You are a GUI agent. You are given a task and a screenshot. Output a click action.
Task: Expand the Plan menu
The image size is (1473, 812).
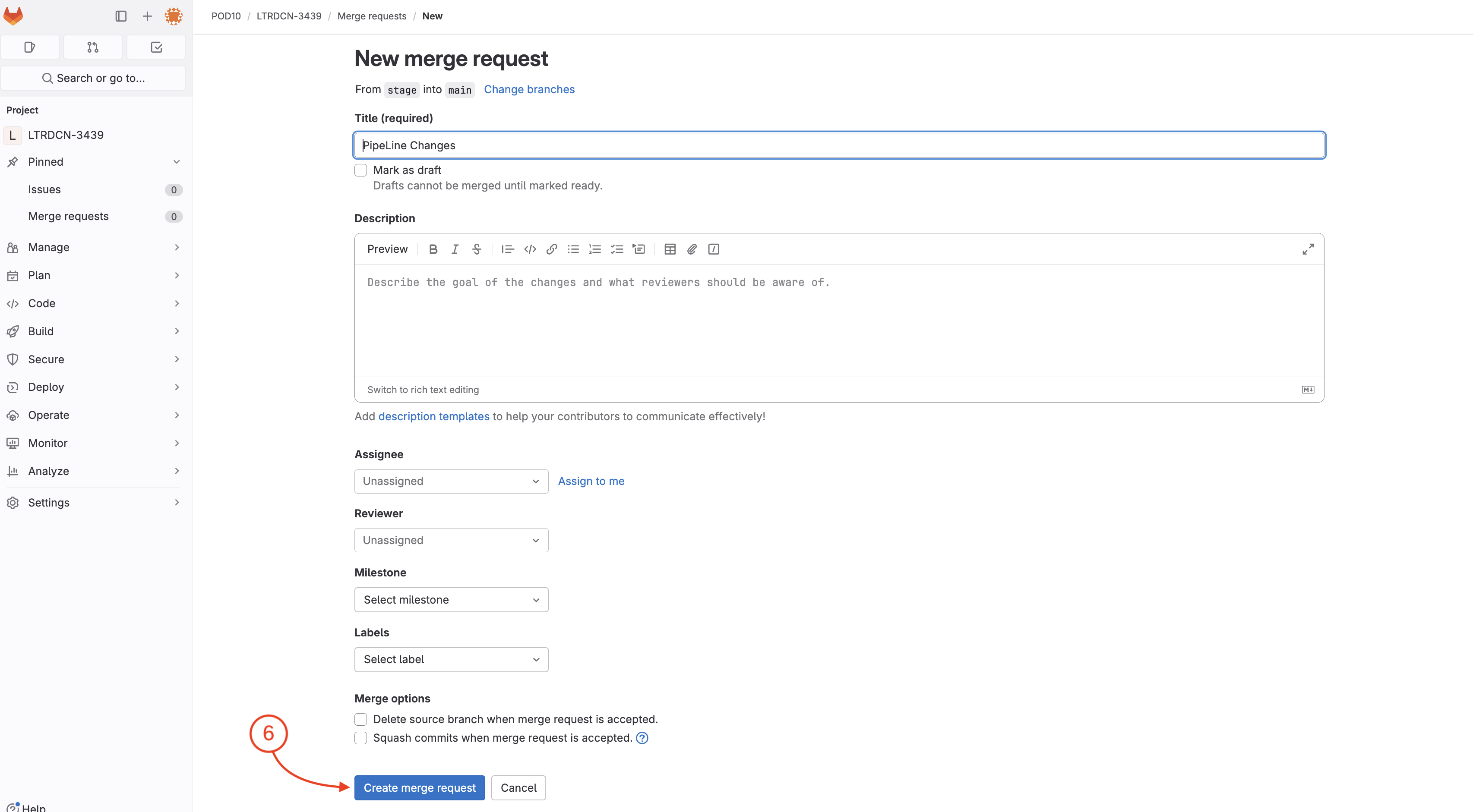tap(95, 275)
